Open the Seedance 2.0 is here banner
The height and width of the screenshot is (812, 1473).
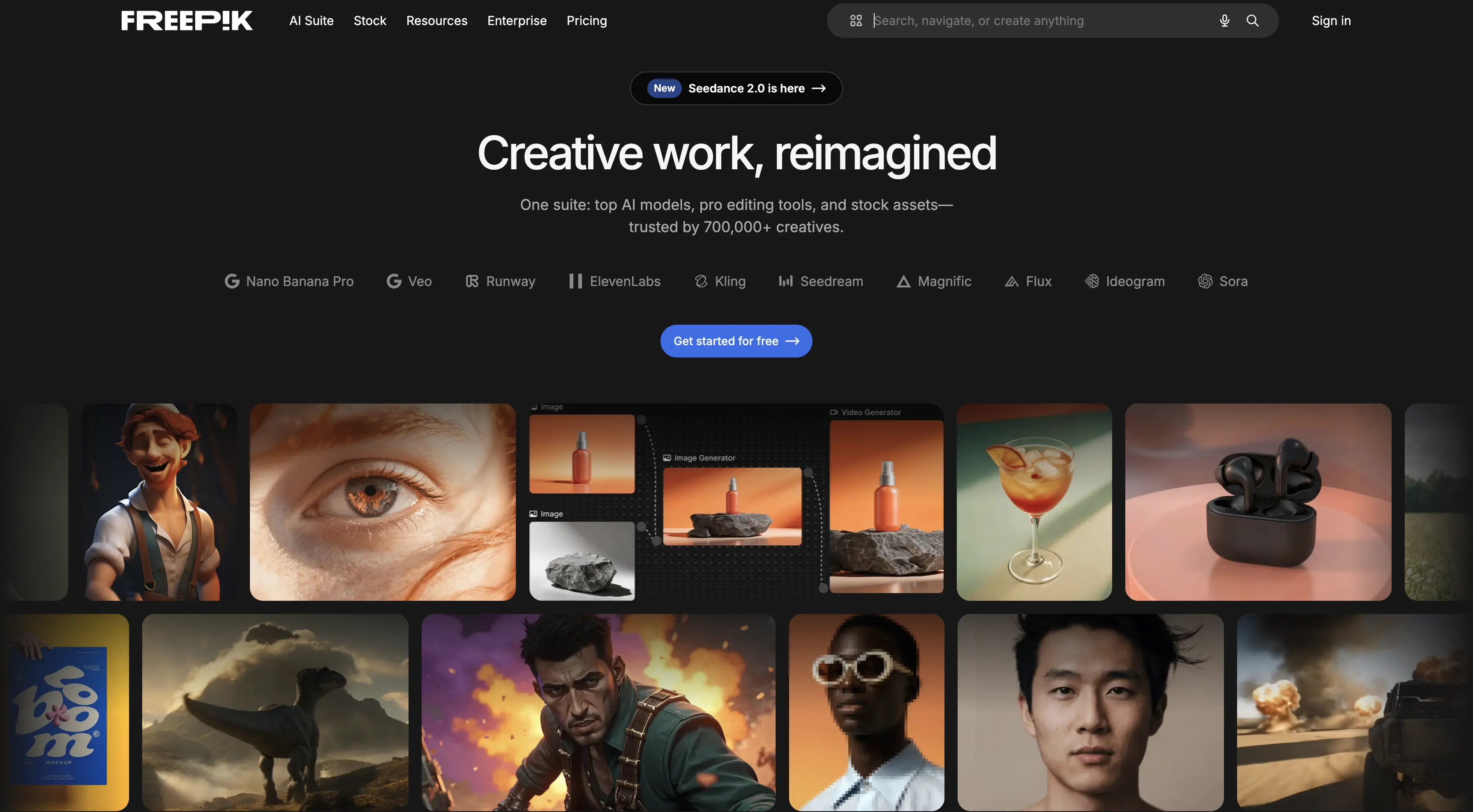click(735, 88)
